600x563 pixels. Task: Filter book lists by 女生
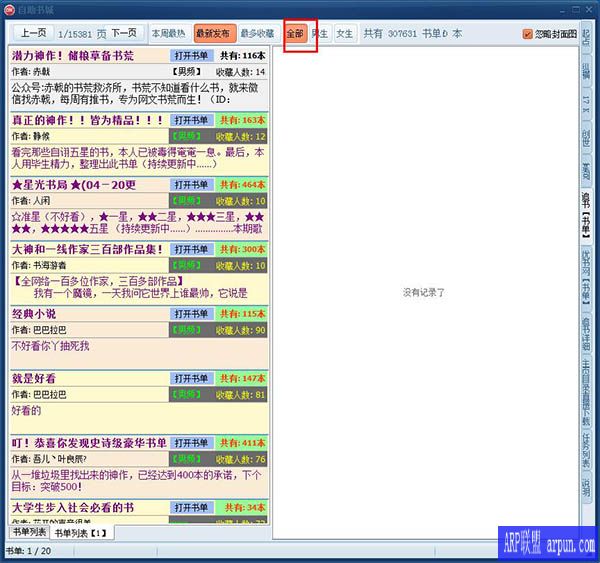344,33
